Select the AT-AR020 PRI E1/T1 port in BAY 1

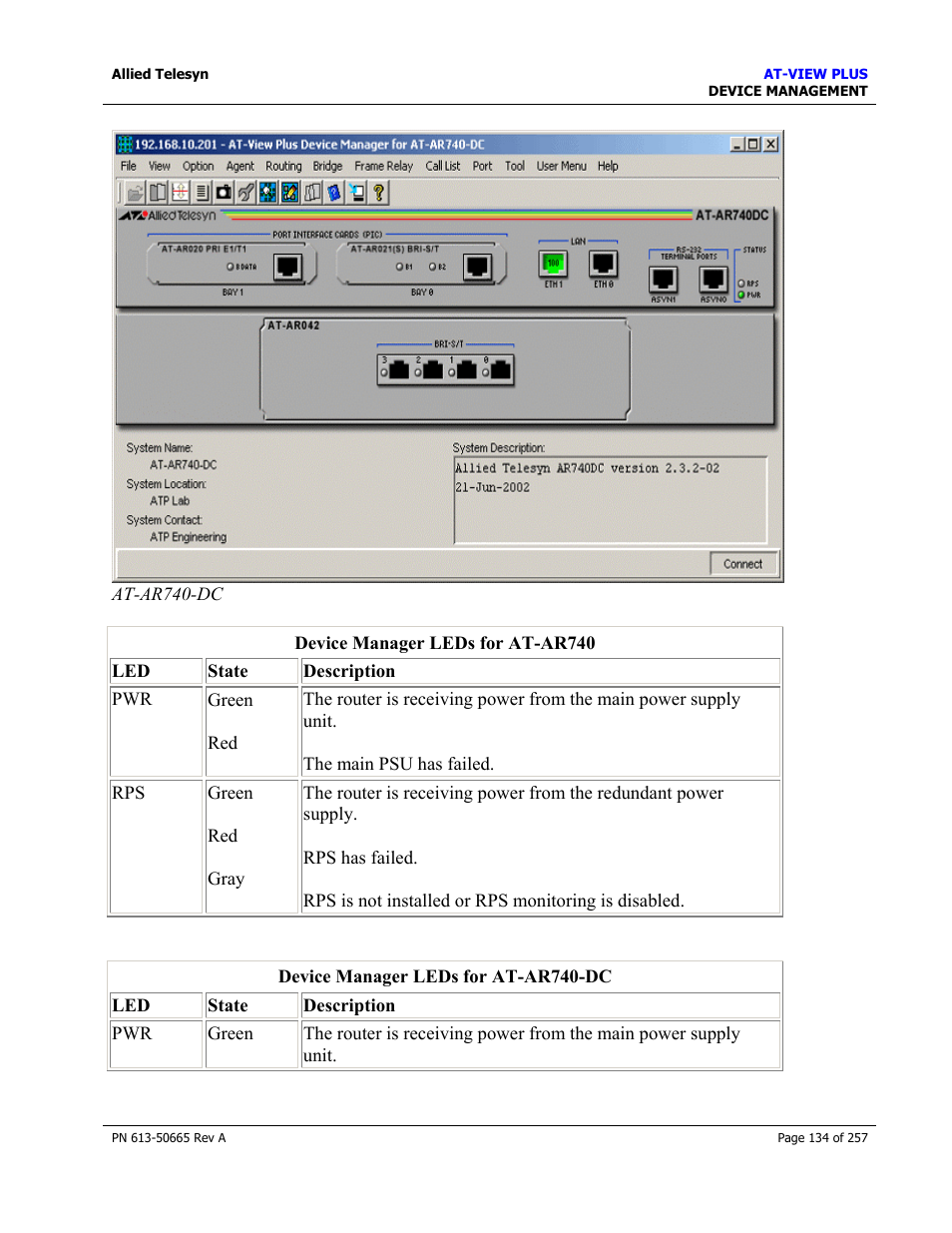coord(287,267)
